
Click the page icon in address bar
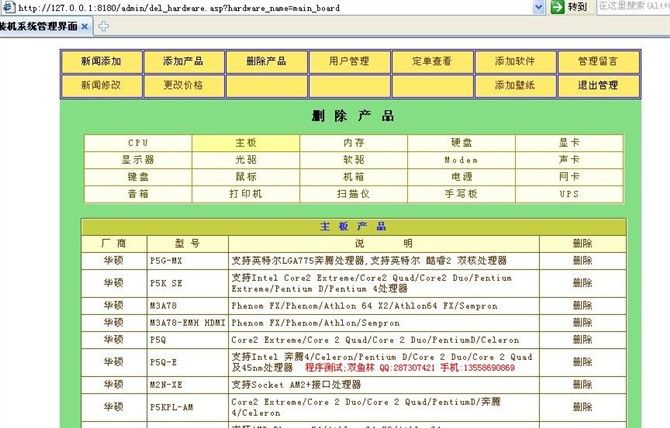click(x=9, y=7)
